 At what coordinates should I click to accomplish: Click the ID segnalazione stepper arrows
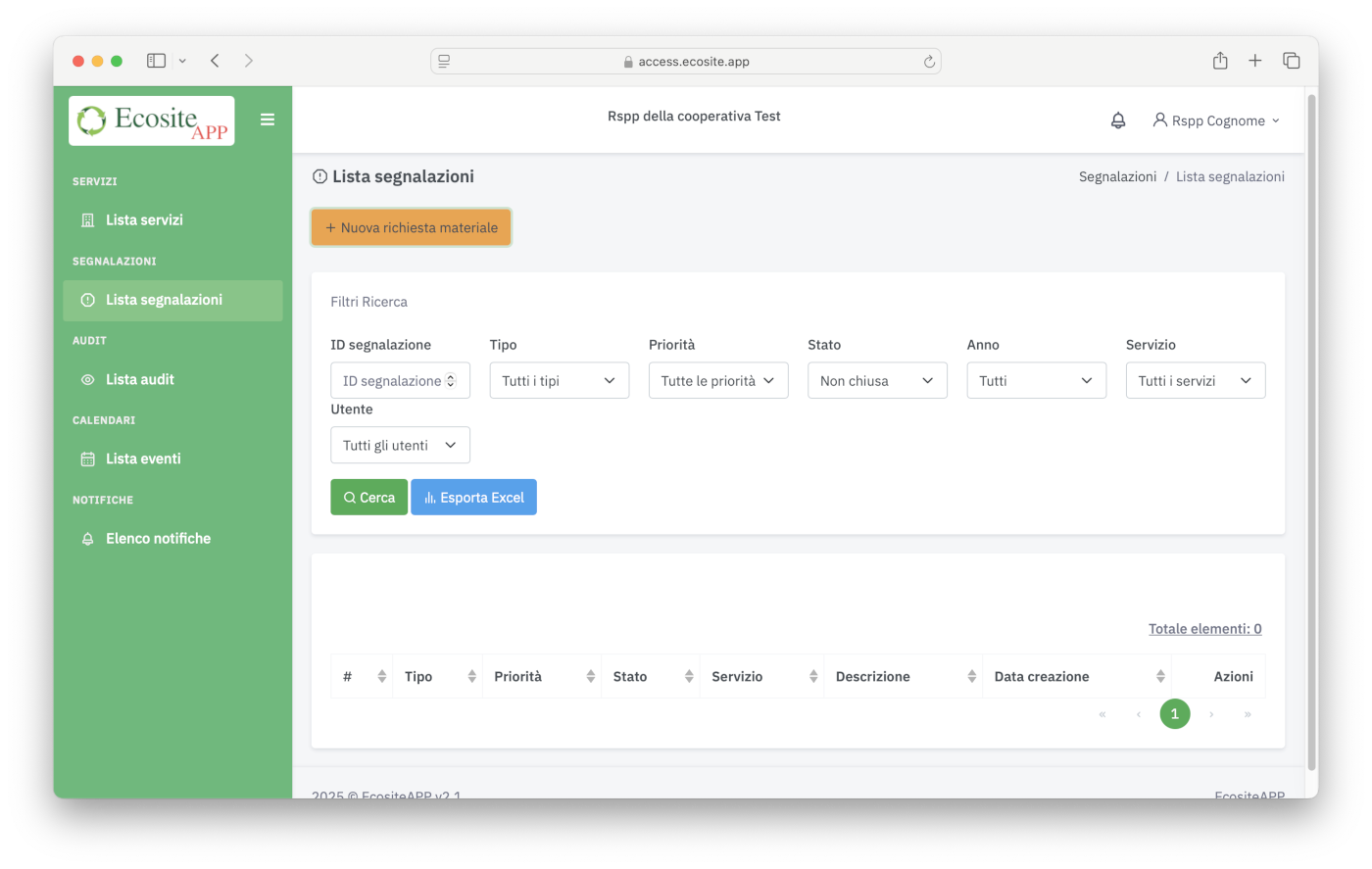click(451, 381)
